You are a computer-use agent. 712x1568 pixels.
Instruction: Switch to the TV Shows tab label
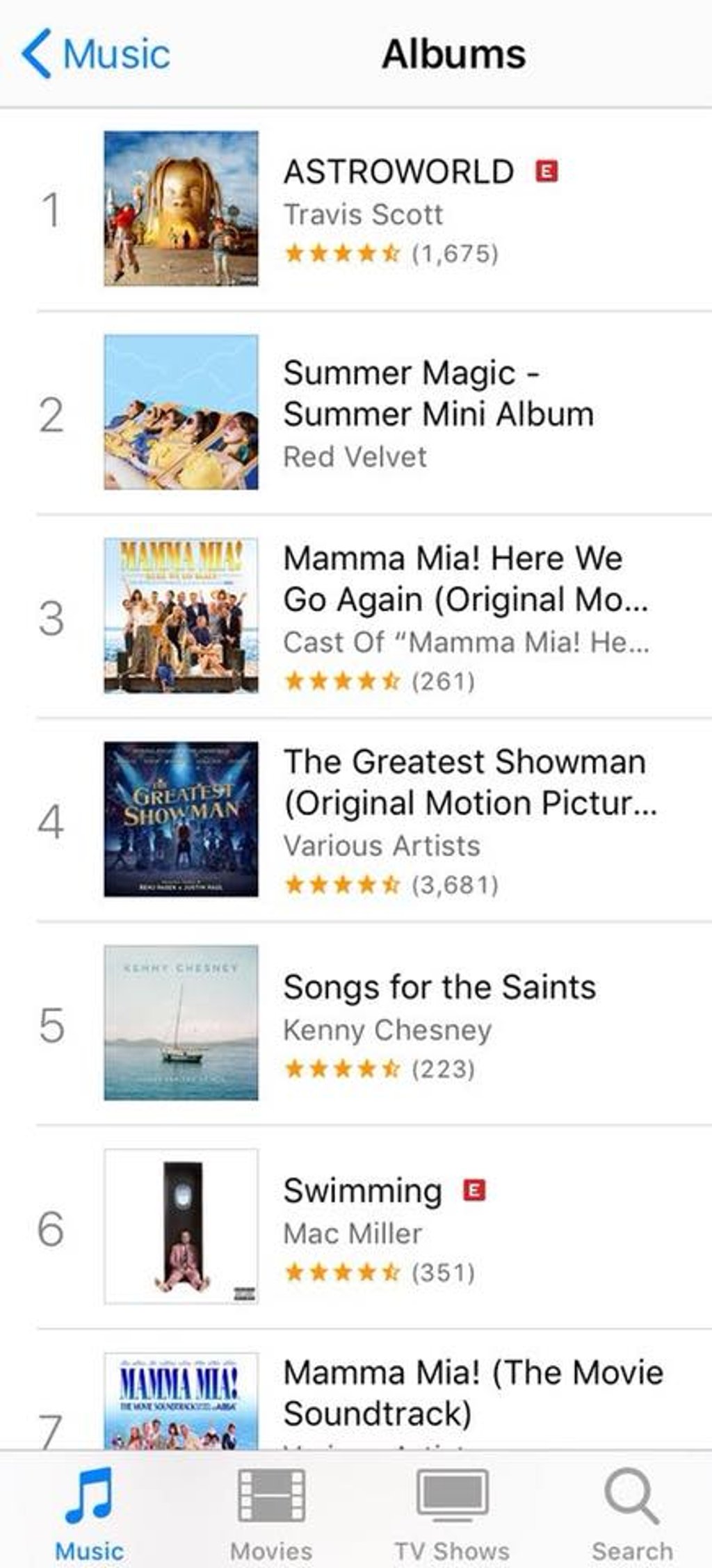click(452, 1551)
